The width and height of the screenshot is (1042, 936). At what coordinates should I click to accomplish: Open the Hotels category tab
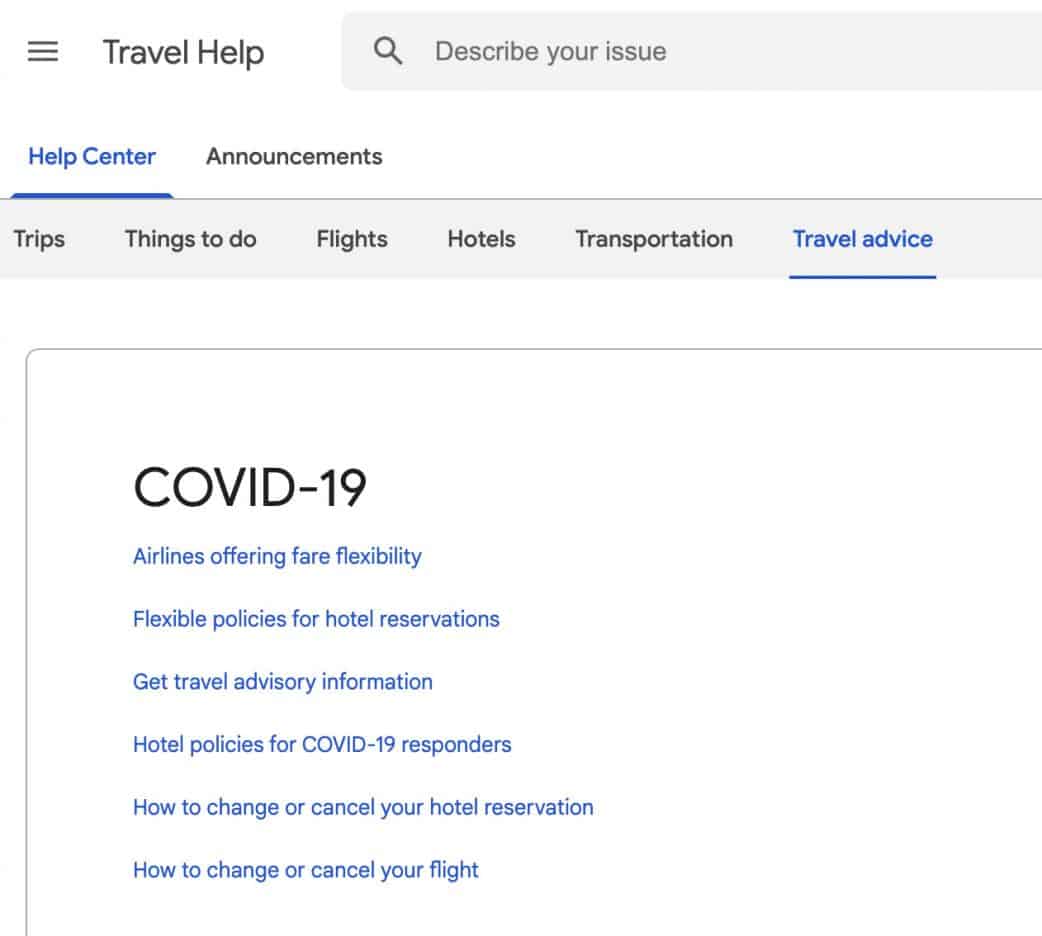tap(481, 239)
